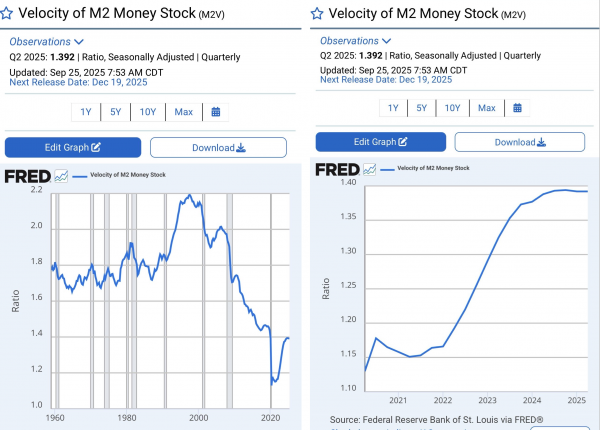Choose the 10Y range on left chart

[148, 112]
